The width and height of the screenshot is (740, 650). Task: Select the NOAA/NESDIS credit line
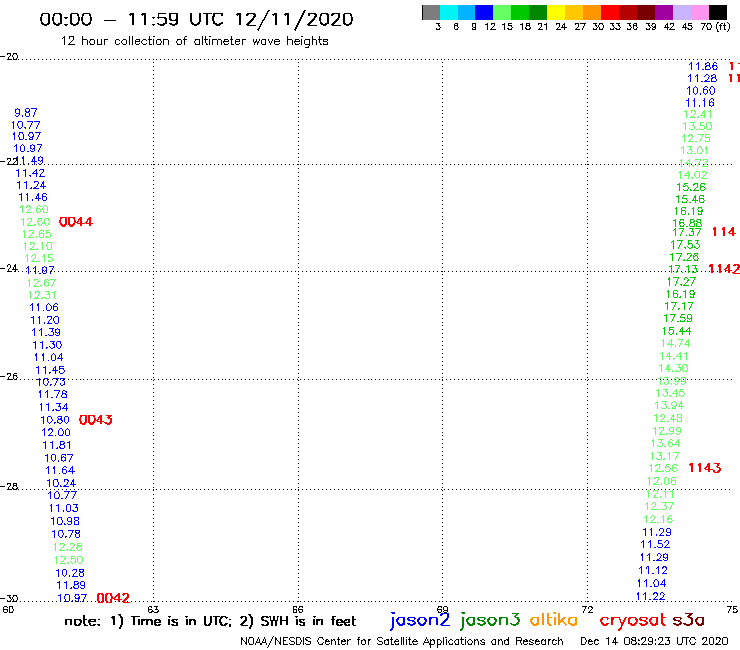402,642
